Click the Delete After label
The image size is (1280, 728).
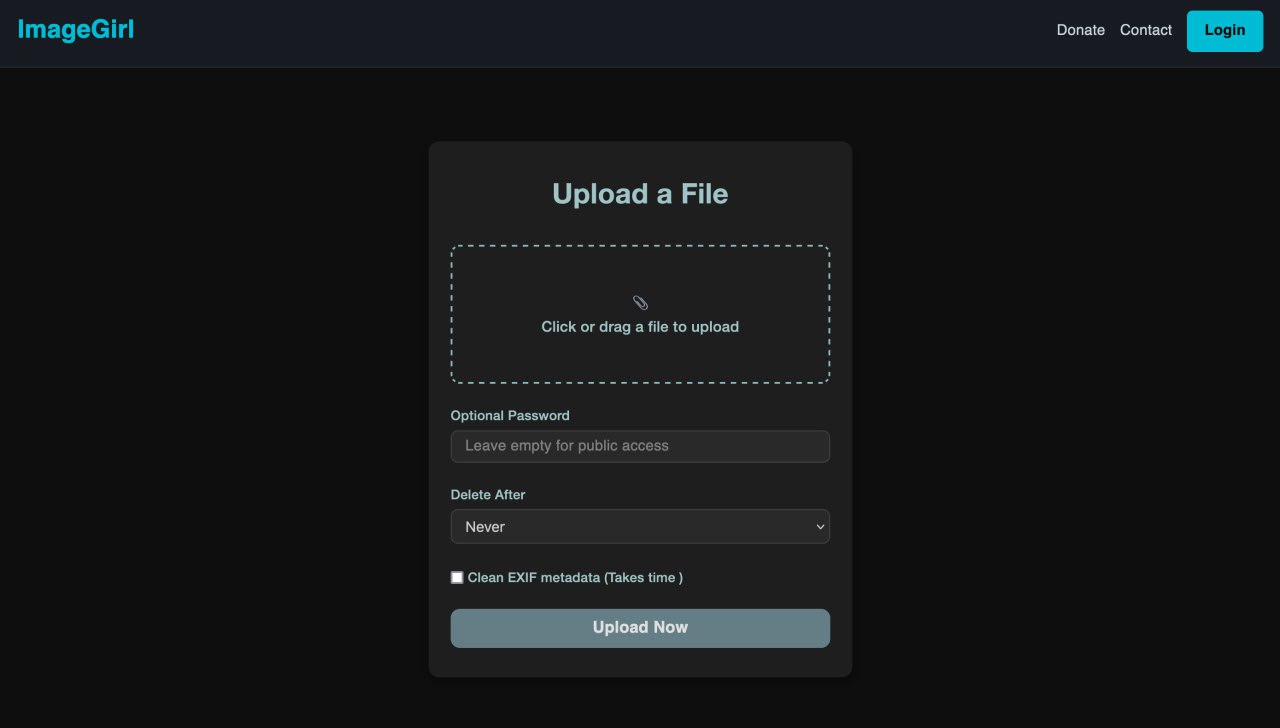[488, 494]
